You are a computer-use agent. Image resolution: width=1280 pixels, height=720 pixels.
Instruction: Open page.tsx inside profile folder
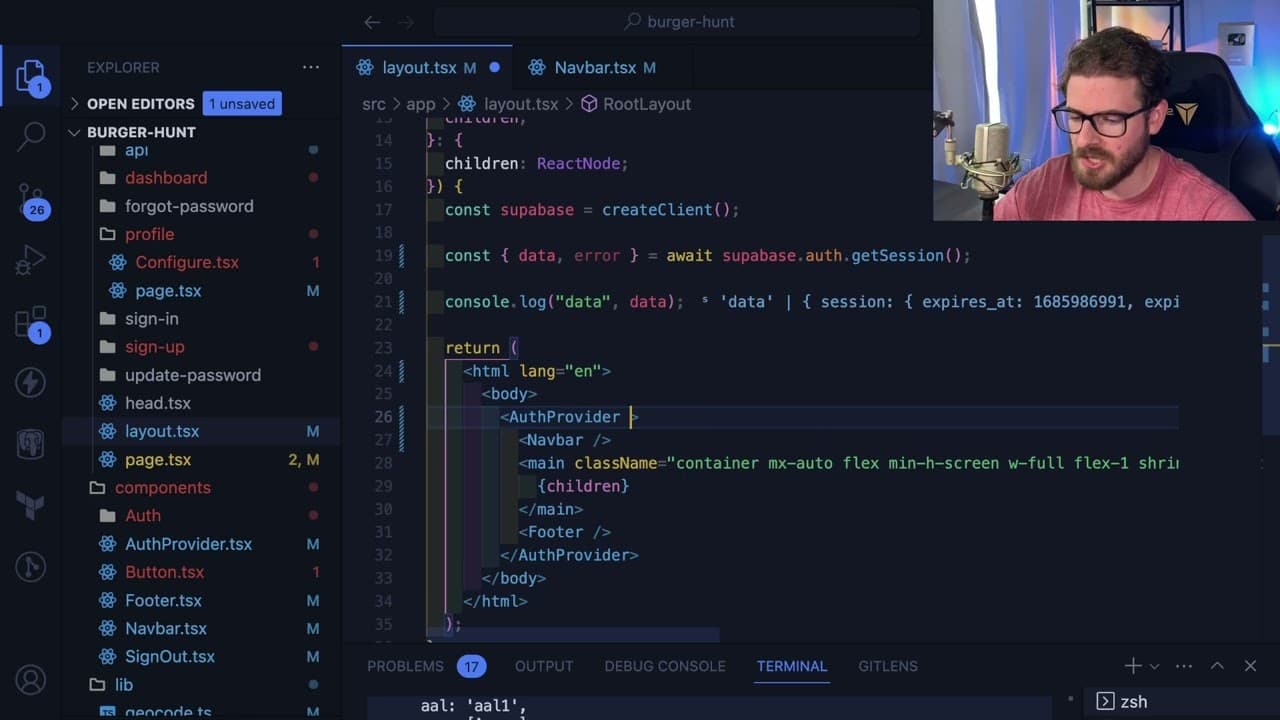point(168,290)
